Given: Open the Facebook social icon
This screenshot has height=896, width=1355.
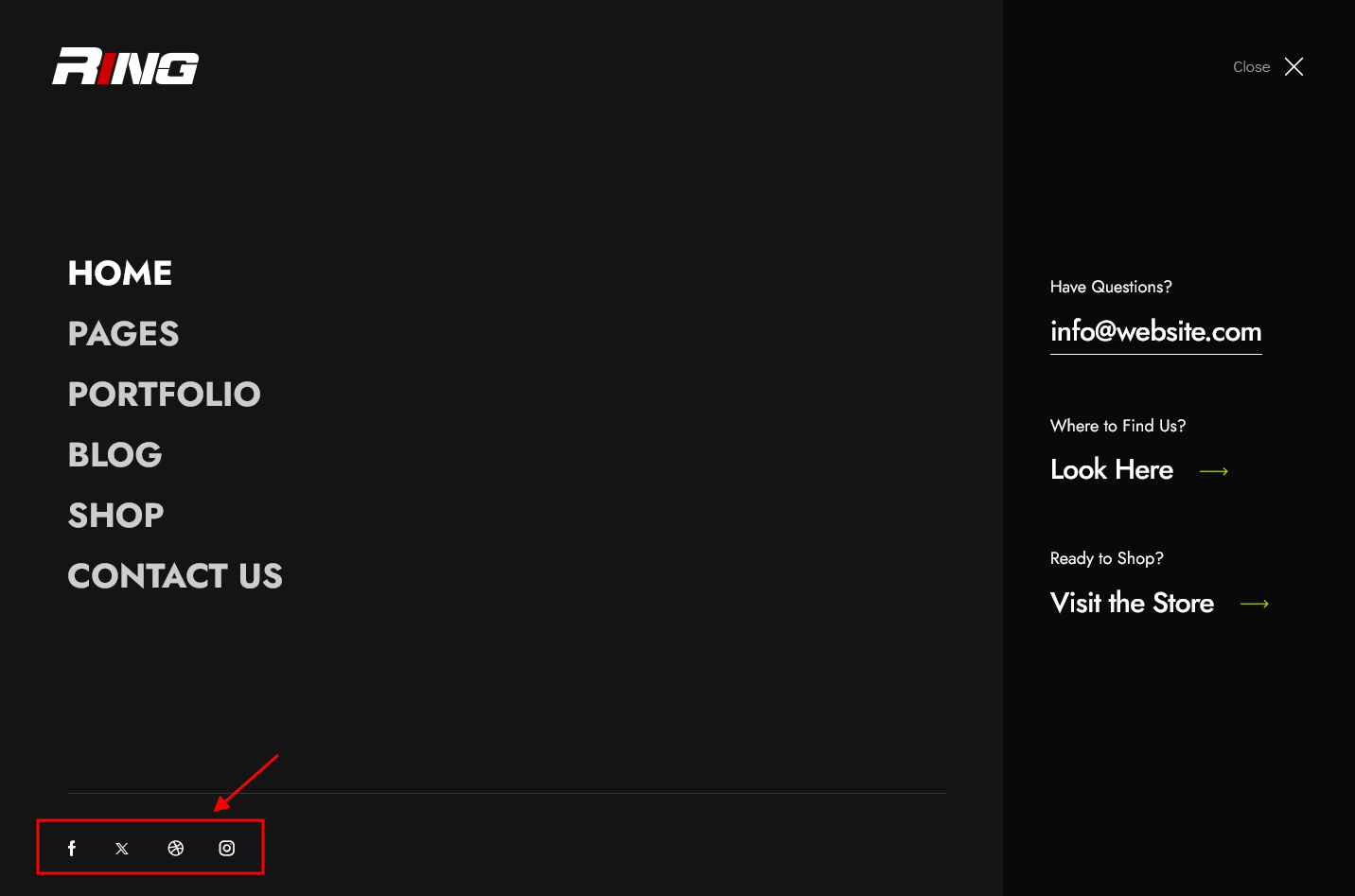Looking at the screenshot, I should coord(72,848).
